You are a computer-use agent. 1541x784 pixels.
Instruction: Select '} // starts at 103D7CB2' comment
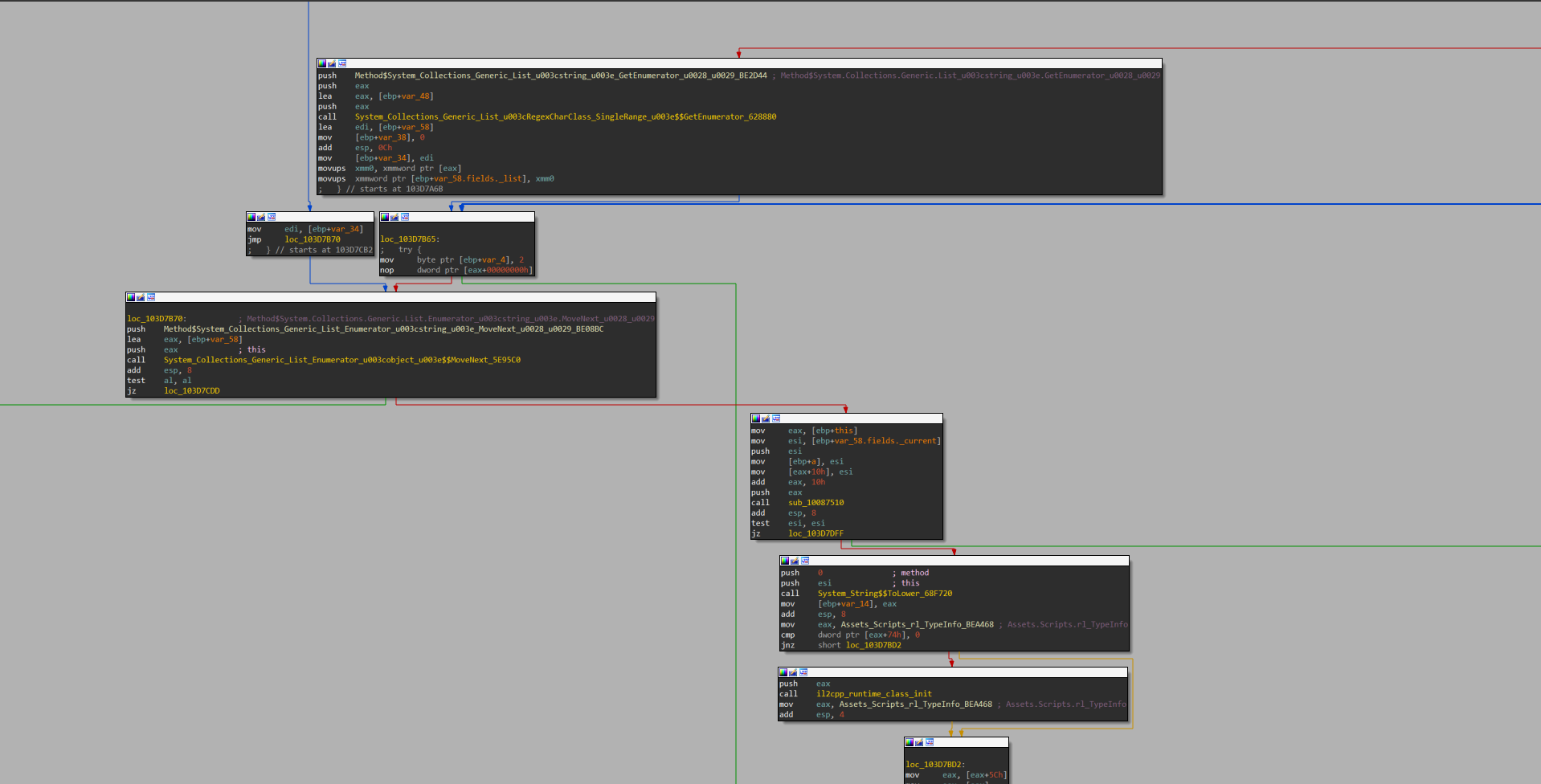319,250
